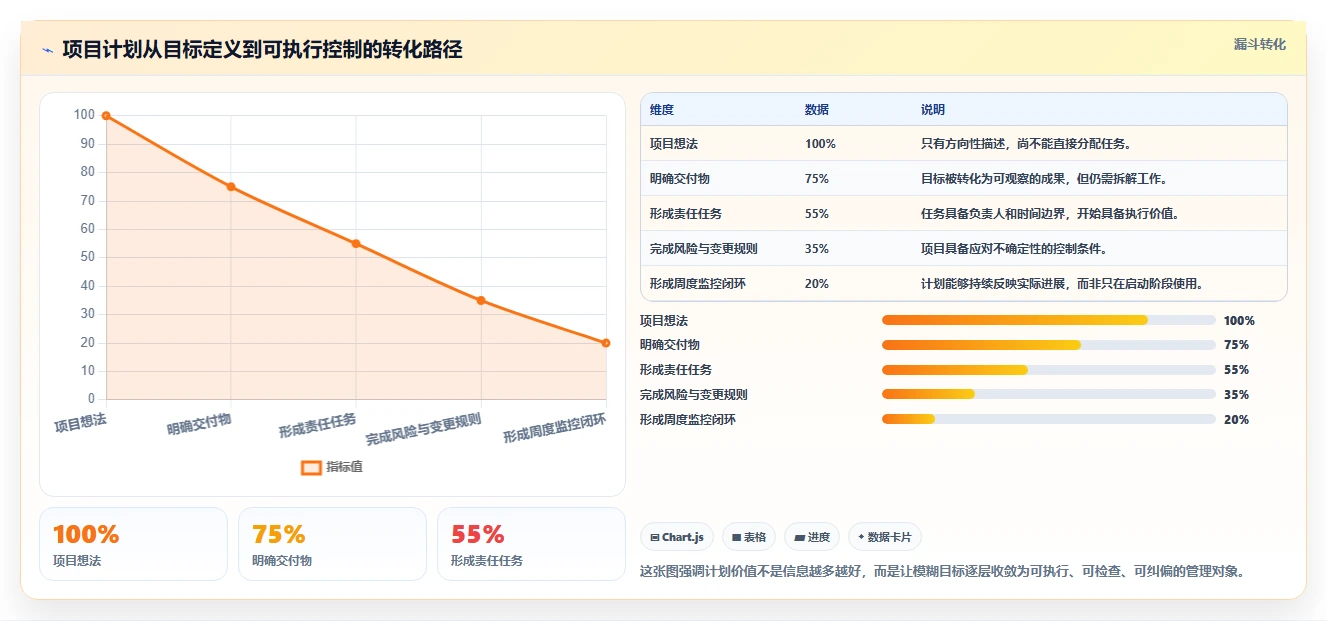Click the 75% value in the table
The image size is (1327, 621).
[x=817, y=179]
